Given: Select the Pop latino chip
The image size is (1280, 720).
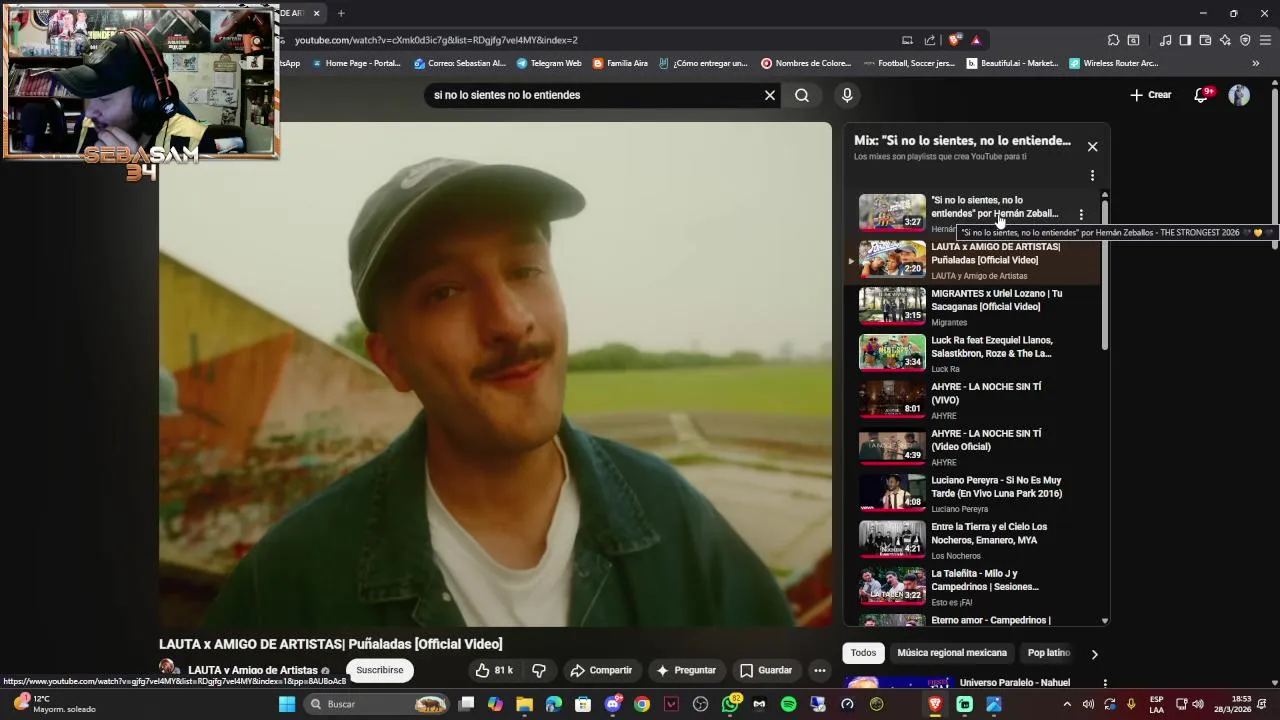Looking at the screenshot, I should (x=1048, y=653).
